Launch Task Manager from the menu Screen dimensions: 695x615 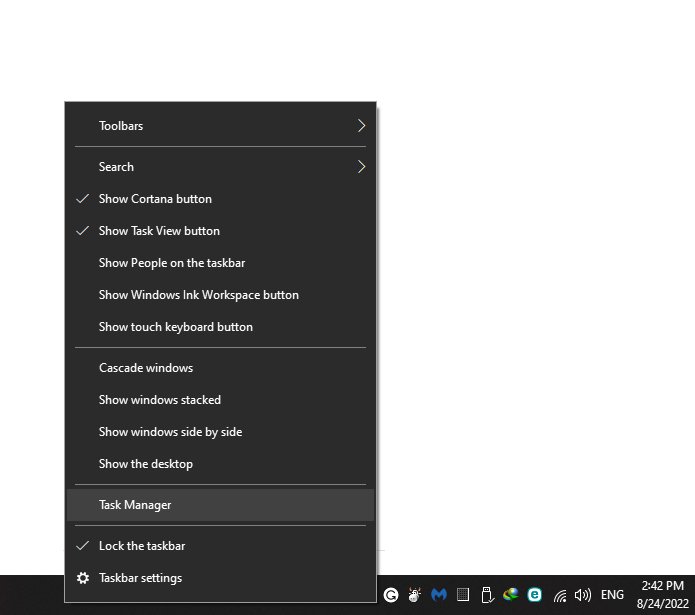pos(220,505)
